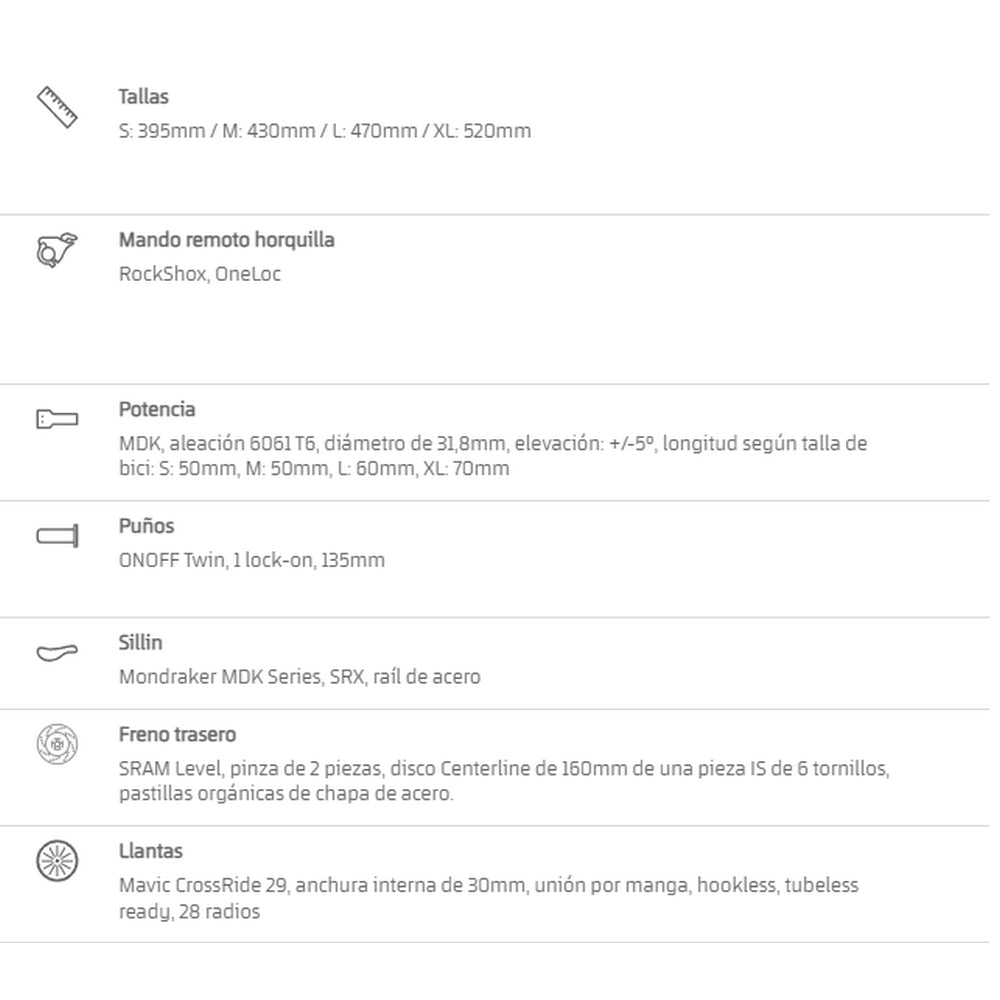The image size is (1000, 1000).
Task: Click the remote lever icon for Mando remoto horquilla
Action: [x=57, y=250]
